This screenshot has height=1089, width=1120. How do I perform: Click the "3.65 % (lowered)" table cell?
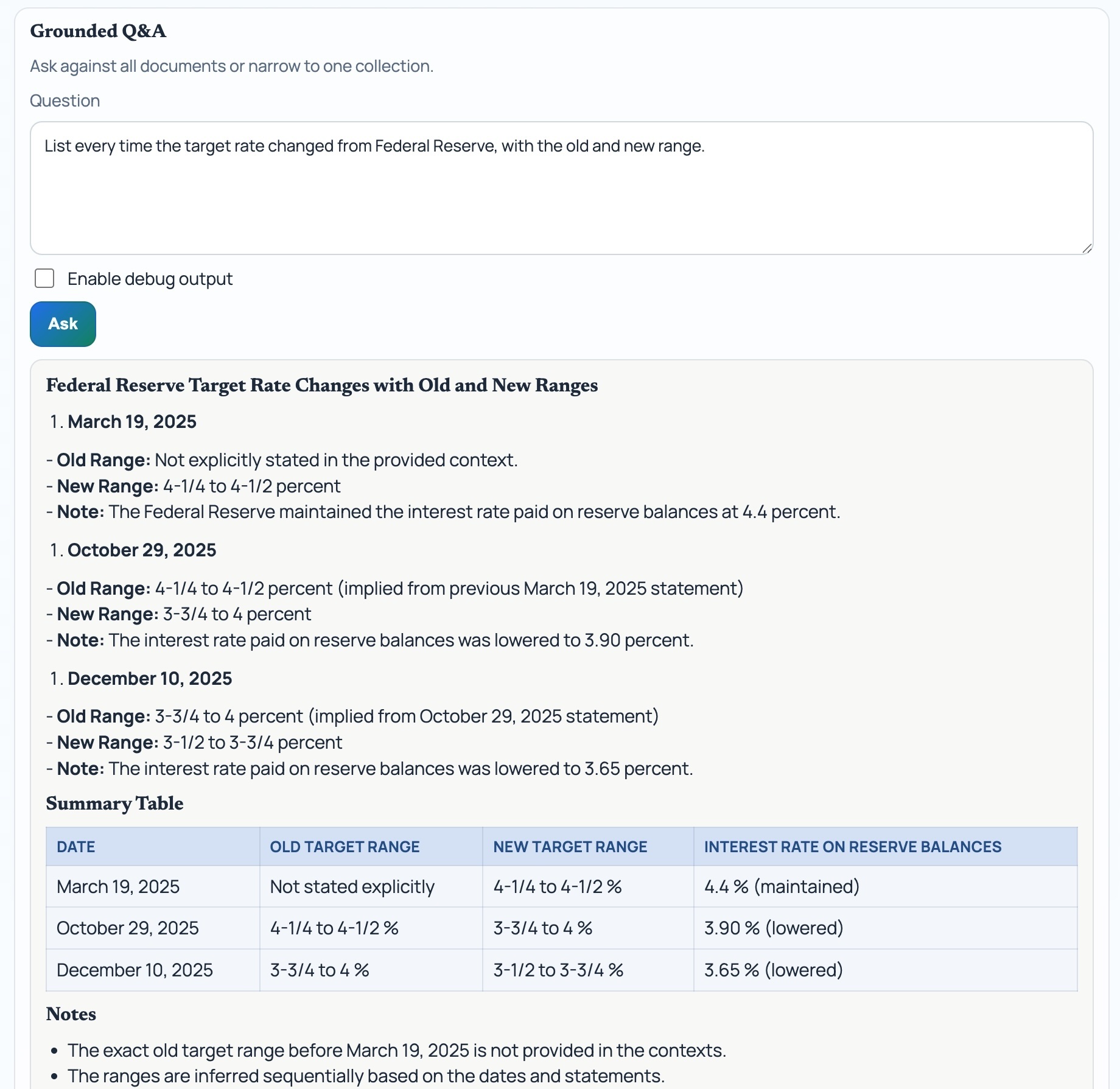[773, 970]
